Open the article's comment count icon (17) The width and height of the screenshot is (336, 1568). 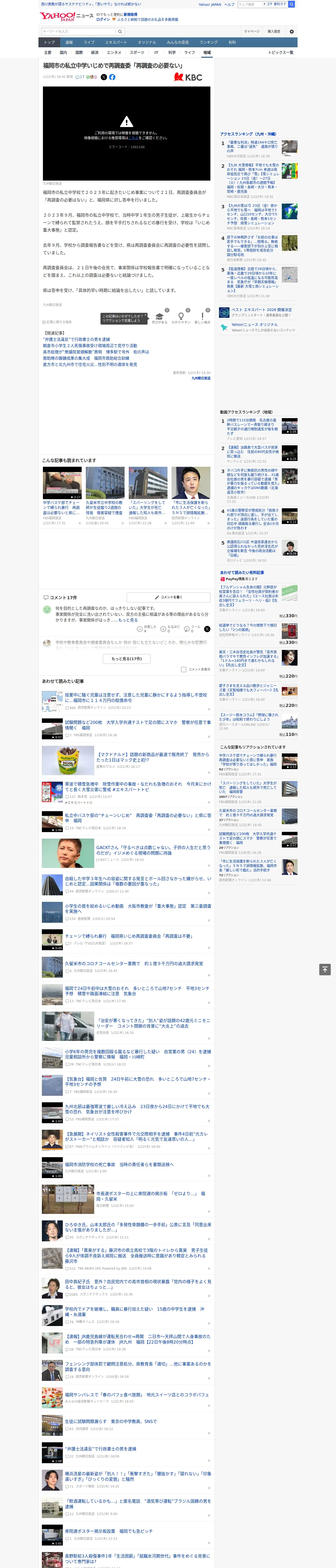[80, 77]
